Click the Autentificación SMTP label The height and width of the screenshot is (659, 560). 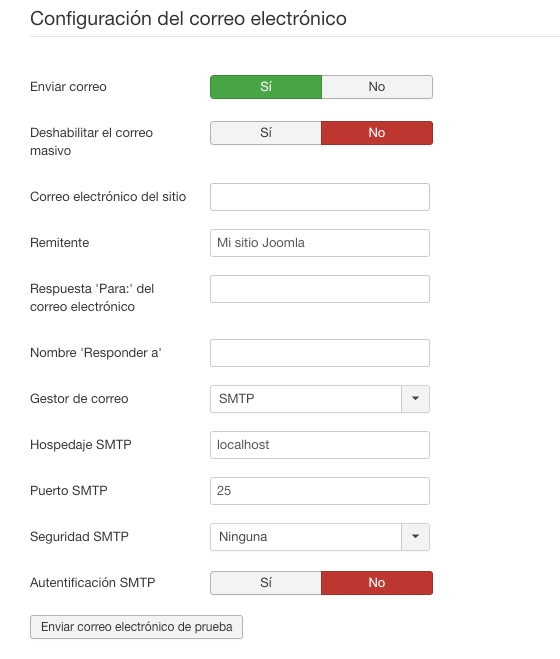click(93, 583)
